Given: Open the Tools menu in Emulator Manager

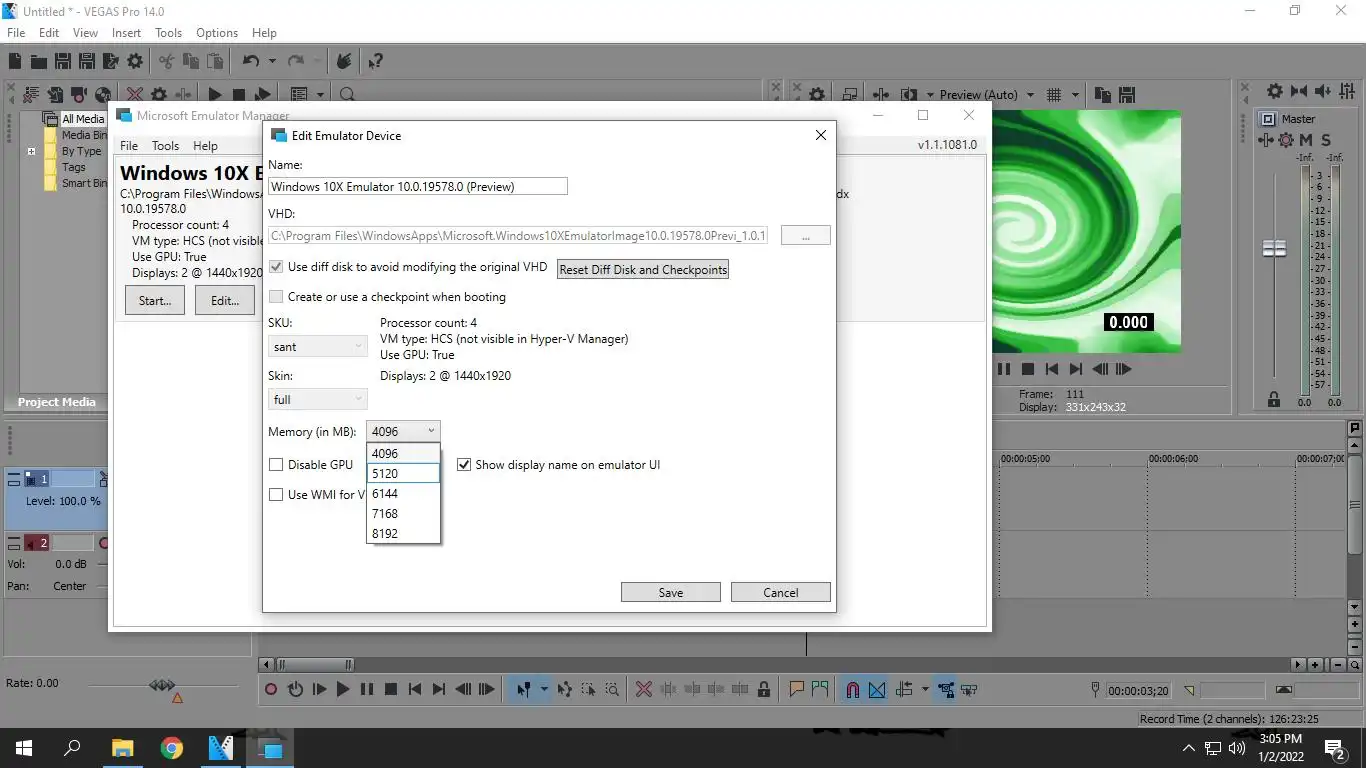Looking at the screenshot, I should (165, 146).
